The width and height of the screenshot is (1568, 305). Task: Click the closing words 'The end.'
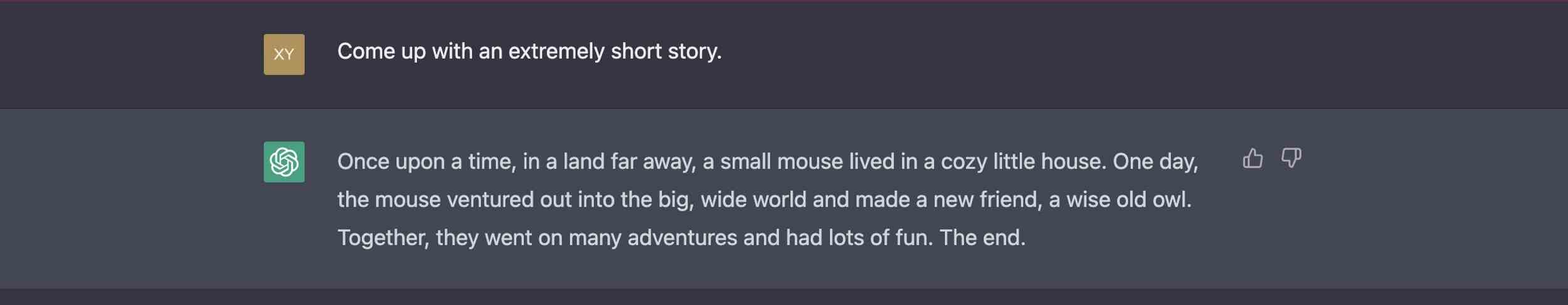point(982,238)
